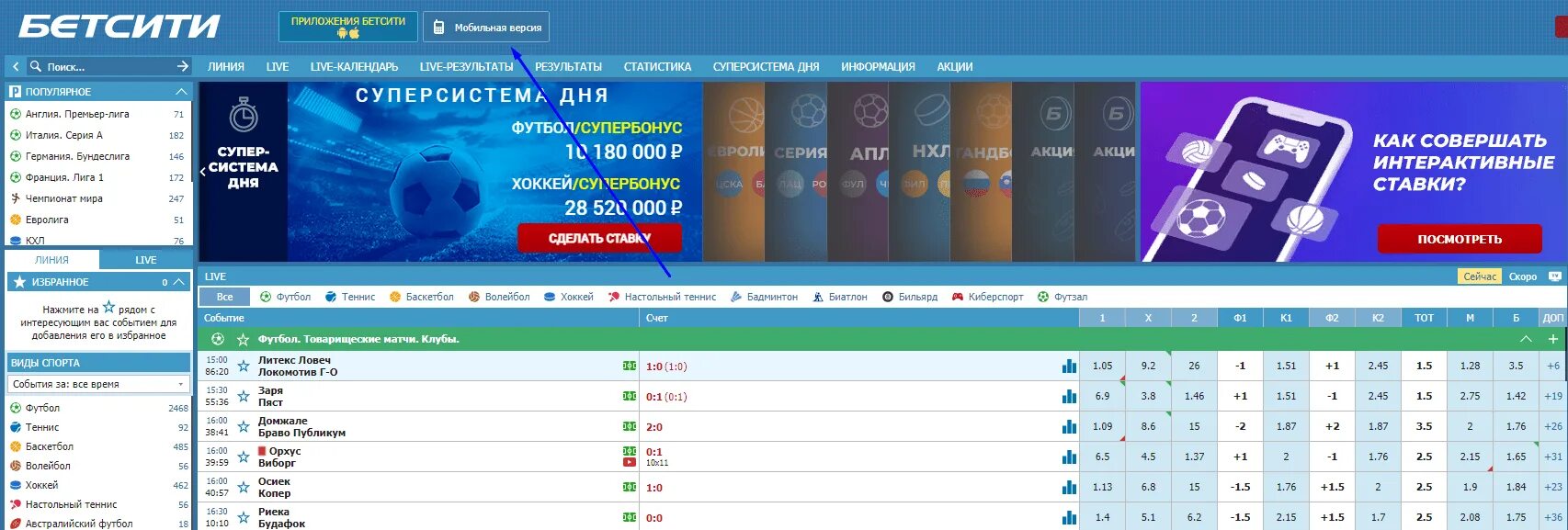Open the LIVE-КАЛЕНДАРЬ menu item
Image resolution: width=1568 pixels, height=530 pixels.
[x=354, y=66]
